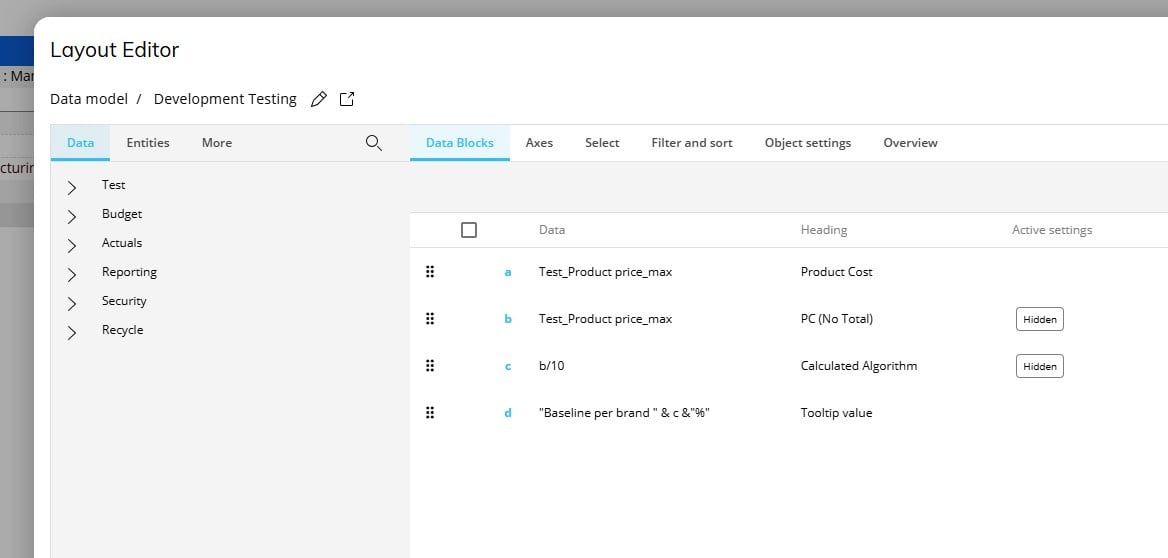Click the Product Cost heading cell
The height and width of the screenshot is (558, 1168).
pyautogui.click(x=837, y=272)
